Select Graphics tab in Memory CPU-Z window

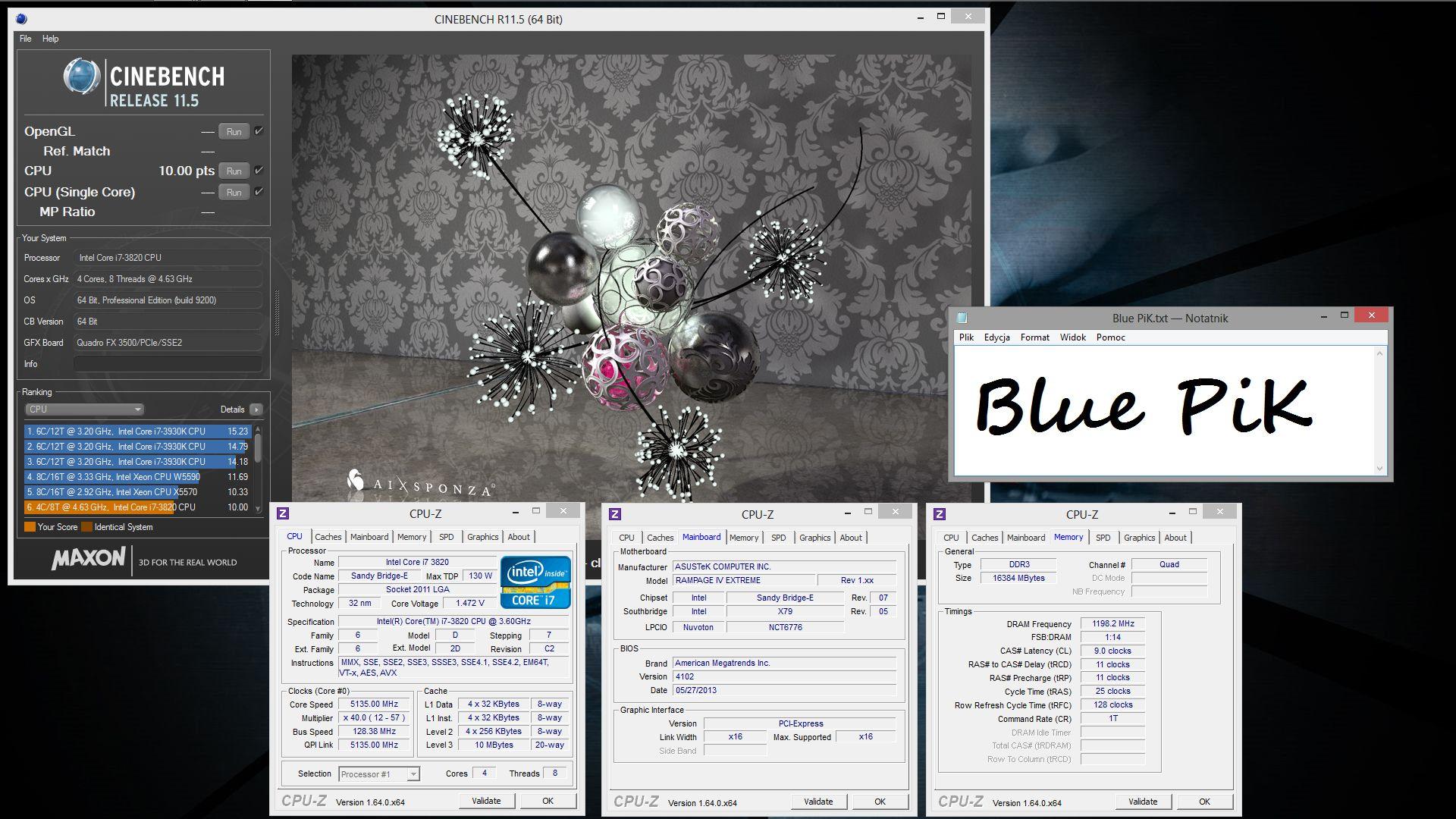[x=1139, y=538]
